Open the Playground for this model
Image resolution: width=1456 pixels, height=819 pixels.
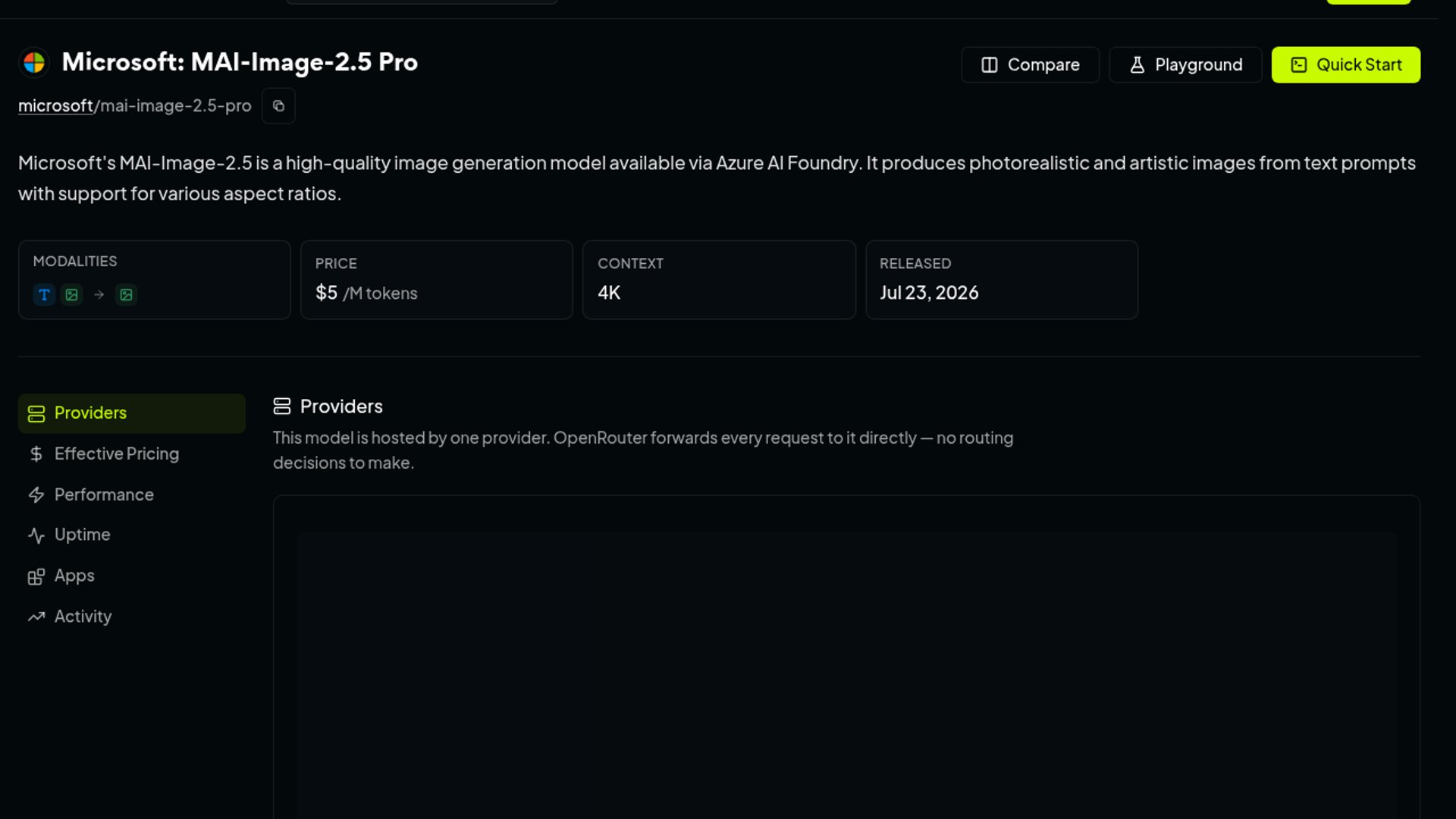point(1185,65)
